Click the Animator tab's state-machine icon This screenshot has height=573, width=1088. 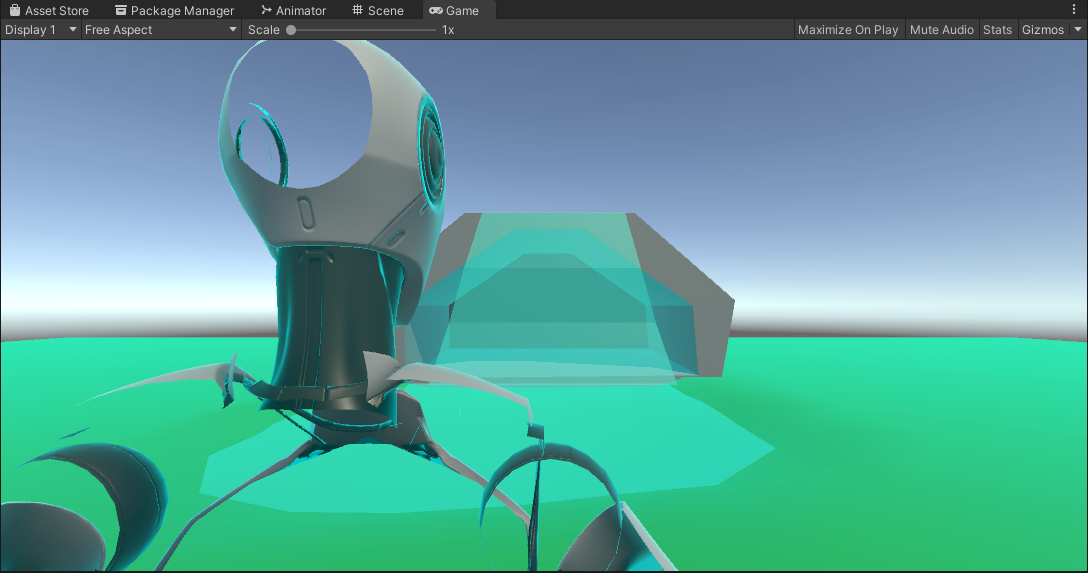click(x=266, y=11)
